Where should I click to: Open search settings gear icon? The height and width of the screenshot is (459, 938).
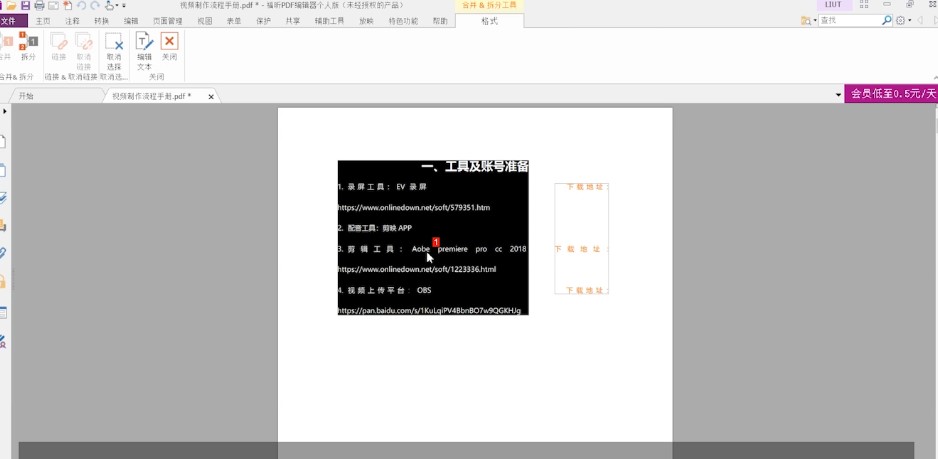tap(900, 20)
